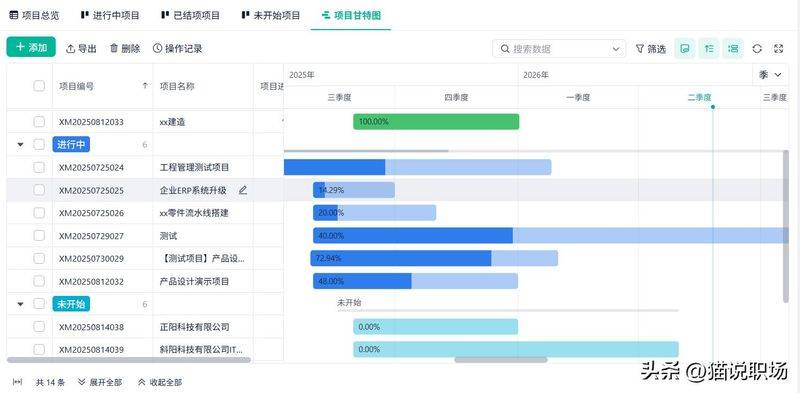Click the 40.00% 测试 progress bar
800x393 pixels.
[551, 235]
